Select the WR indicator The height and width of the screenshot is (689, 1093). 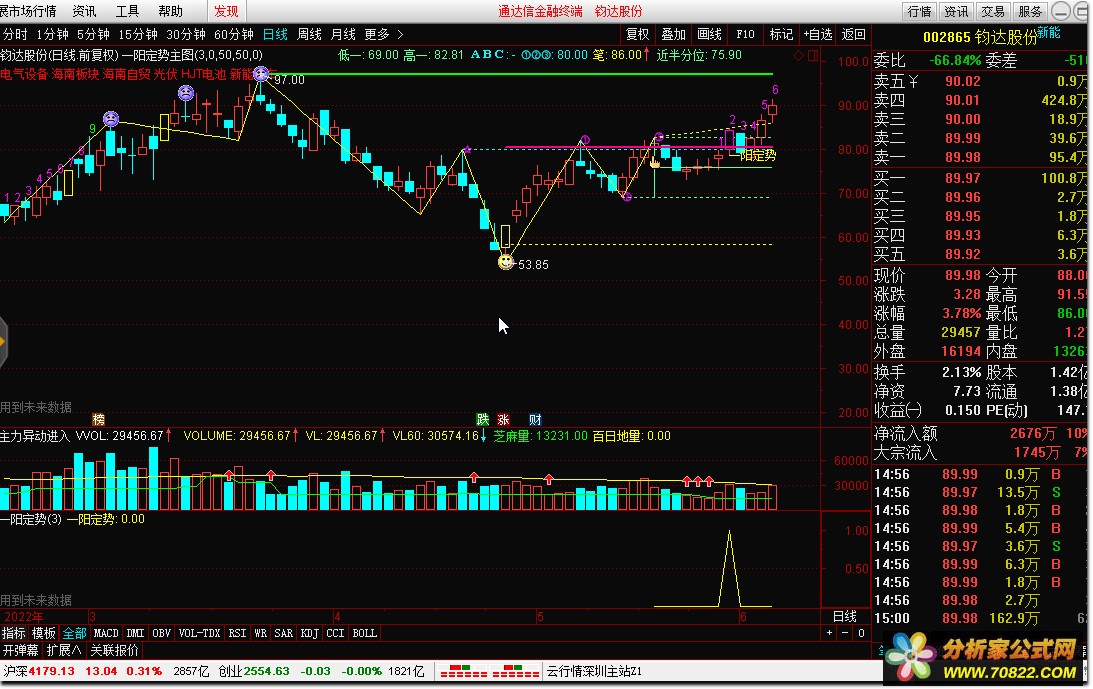[260, 633]
